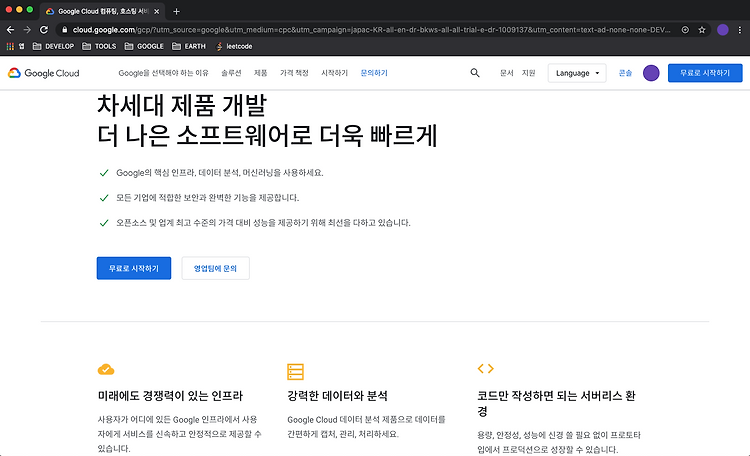Click the '영업팀에 문의' button
The height and width of the screenshot is (456, 750).
215,268
